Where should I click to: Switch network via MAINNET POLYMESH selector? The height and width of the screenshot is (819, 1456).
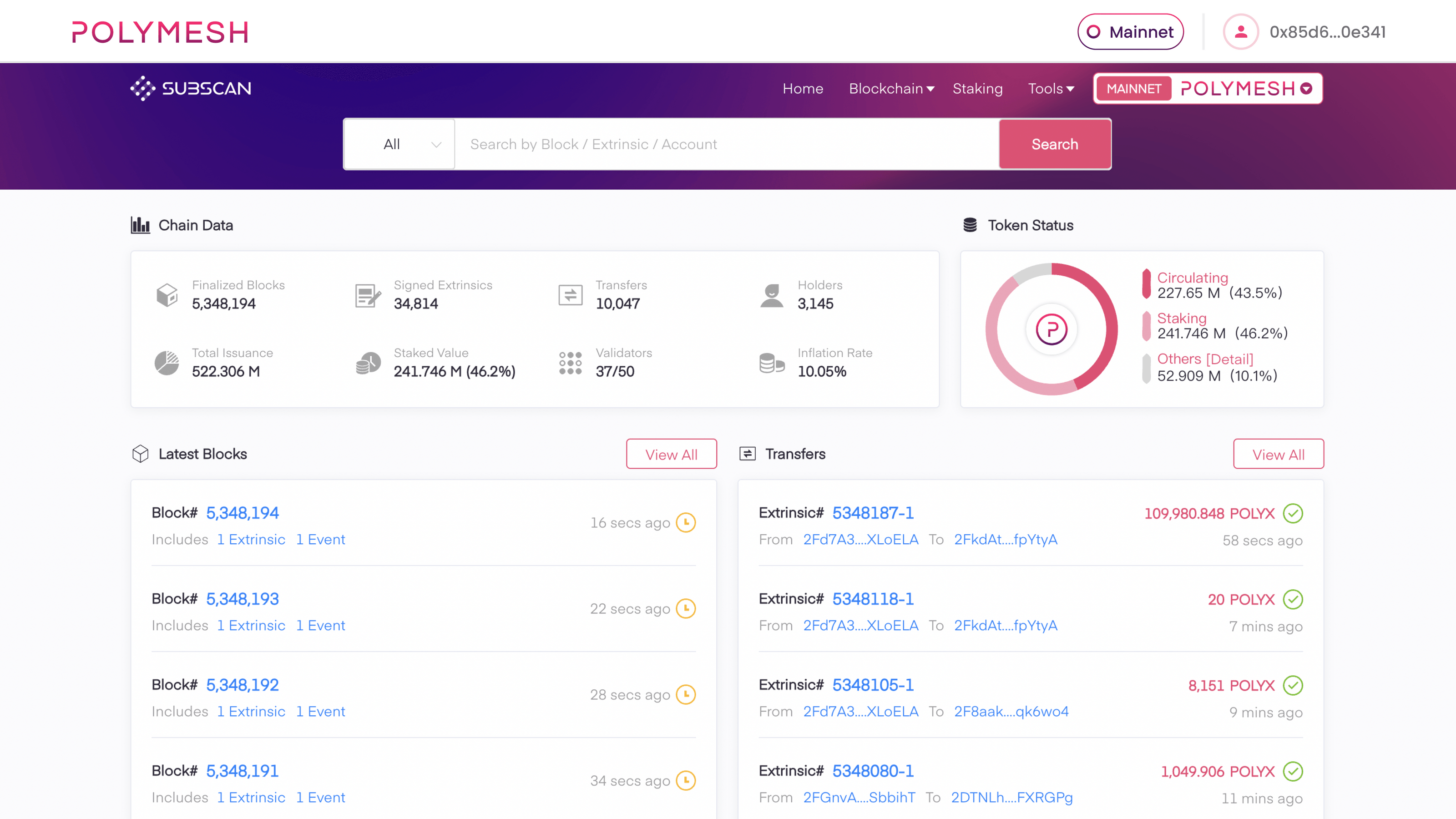point(1207,88)
